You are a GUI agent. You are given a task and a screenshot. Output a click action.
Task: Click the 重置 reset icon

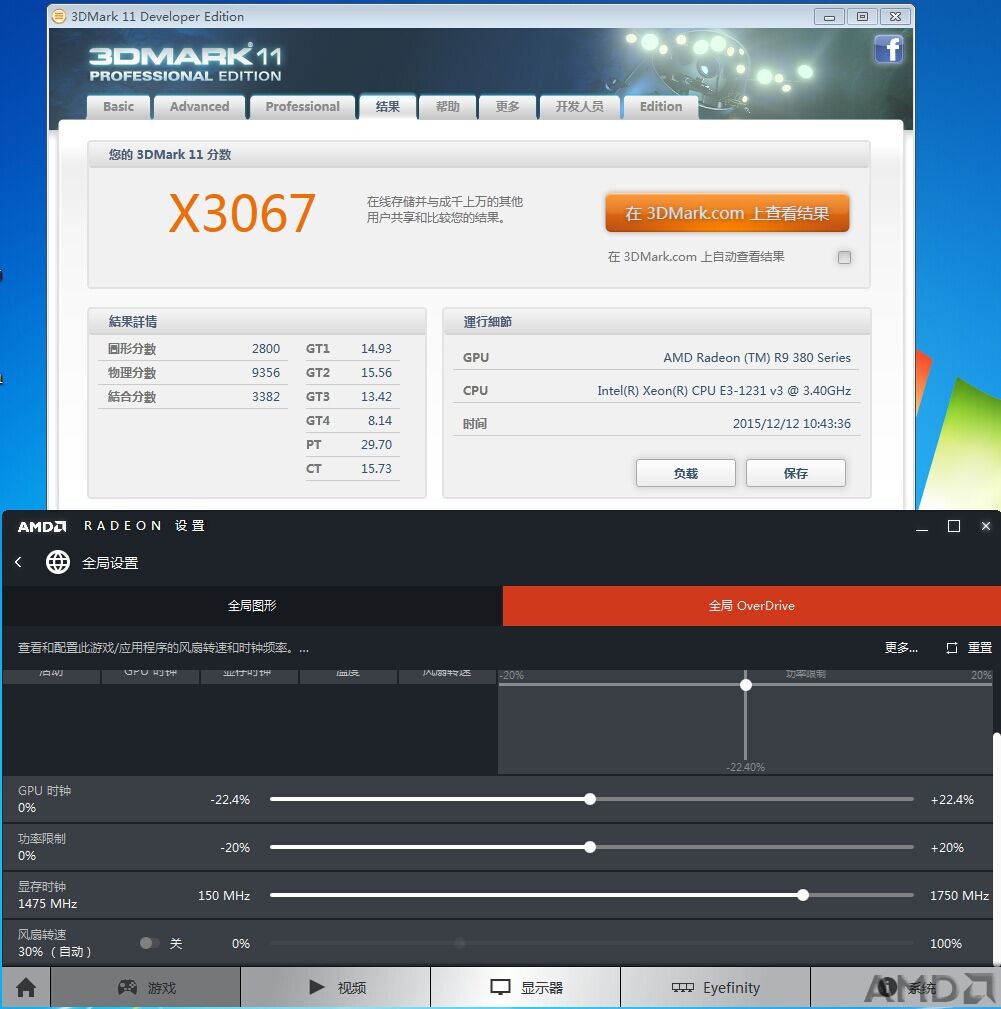[x=952, y=648]
